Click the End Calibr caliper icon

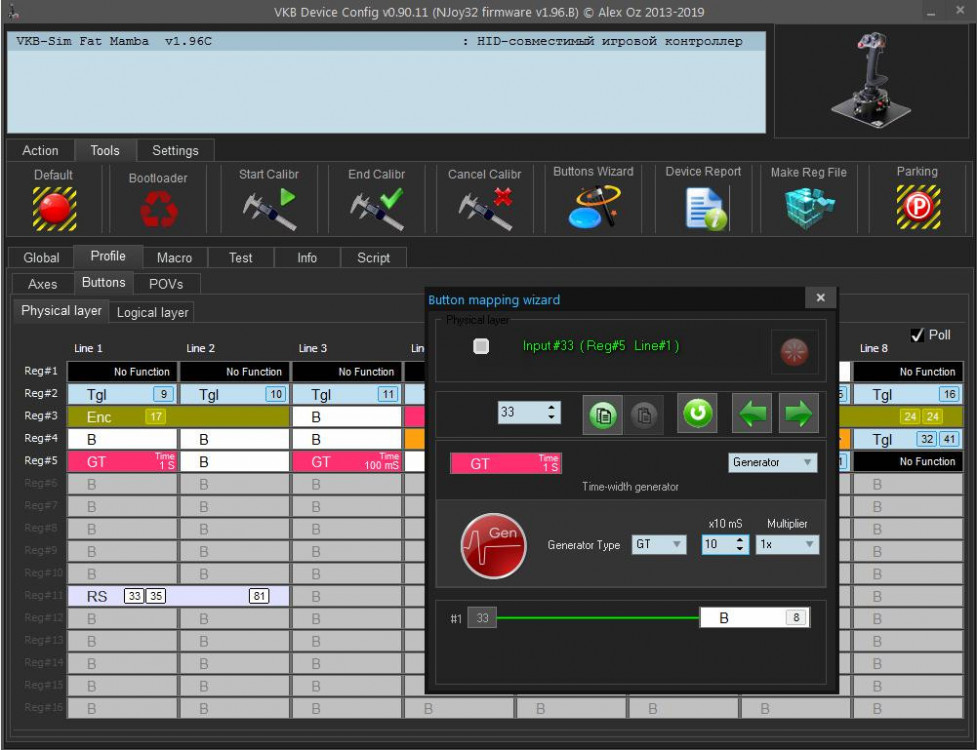tap(376, 209)
